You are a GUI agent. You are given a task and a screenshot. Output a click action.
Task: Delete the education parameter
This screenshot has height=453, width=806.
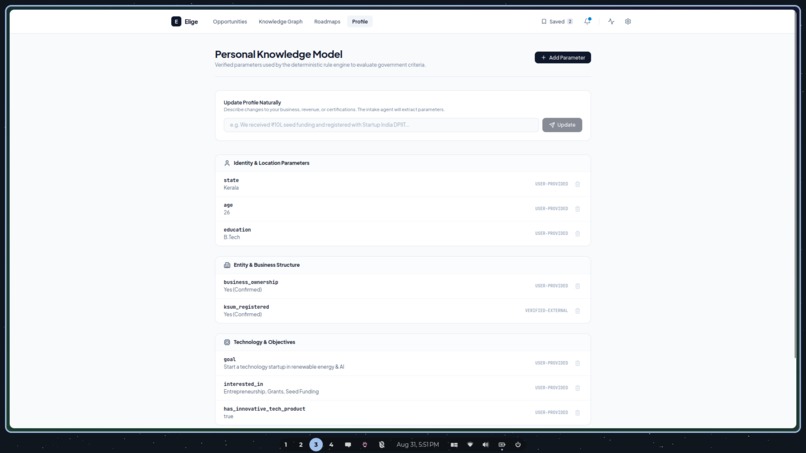[577, 233]
